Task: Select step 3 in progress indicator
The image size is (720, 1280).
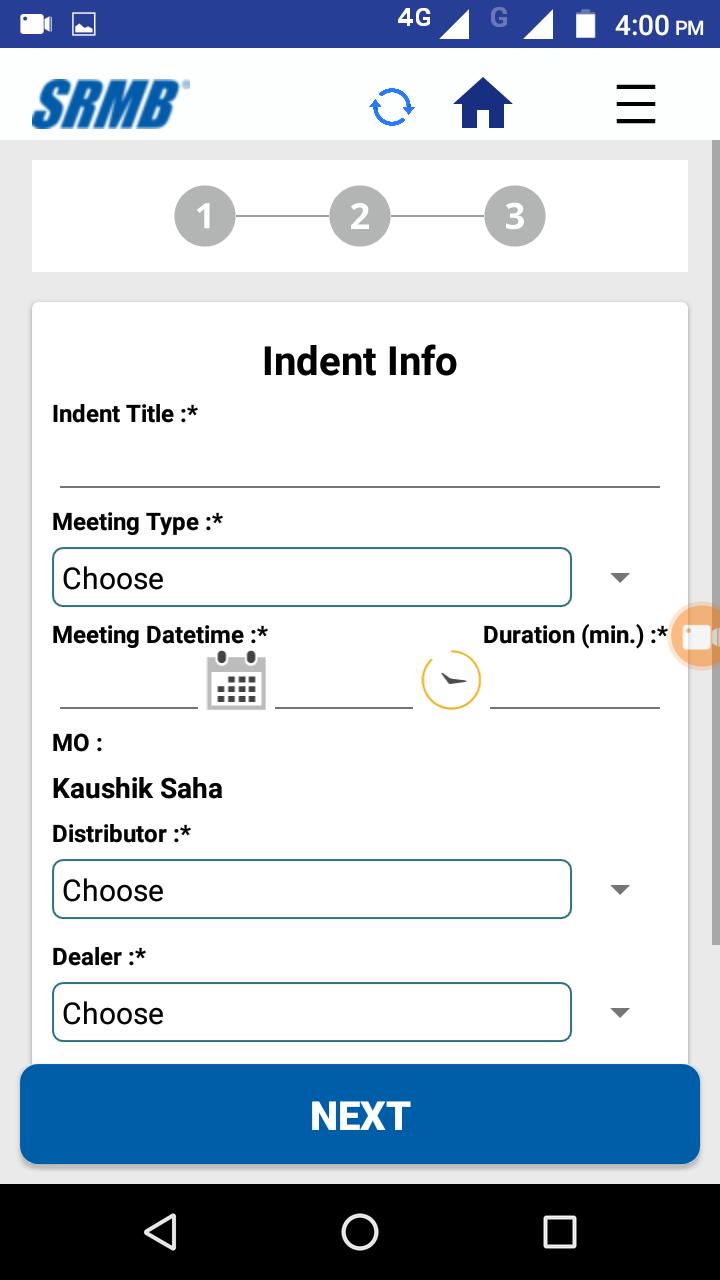Action: [515, 216]
